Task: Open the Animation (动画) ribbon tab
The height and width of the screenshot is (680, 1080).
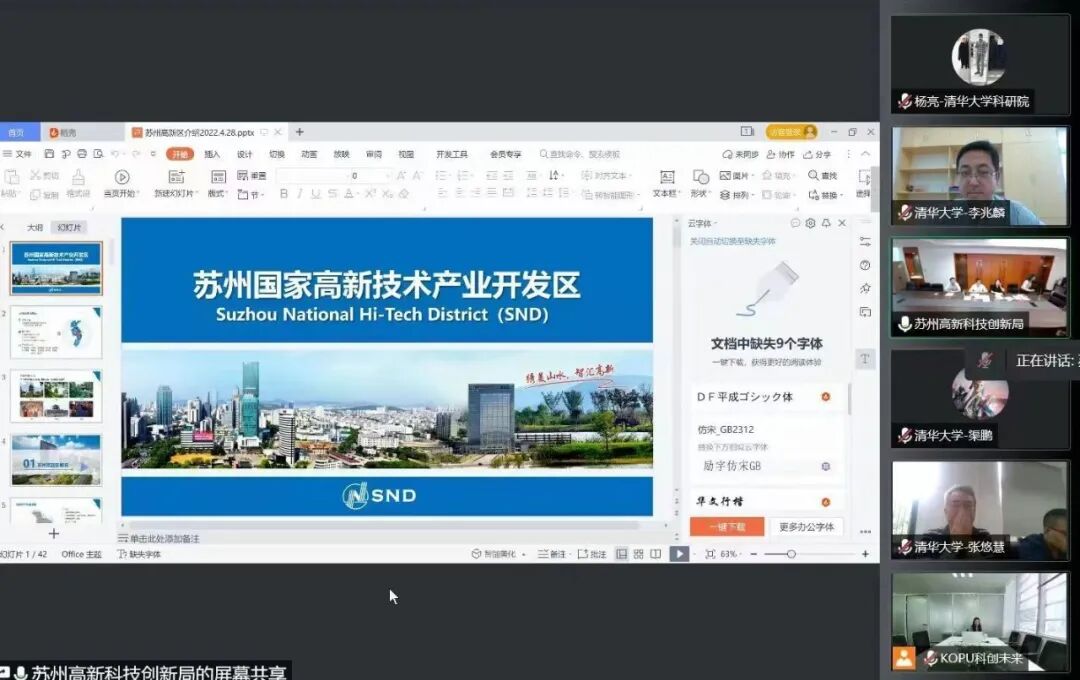Action: click(309, 154)
